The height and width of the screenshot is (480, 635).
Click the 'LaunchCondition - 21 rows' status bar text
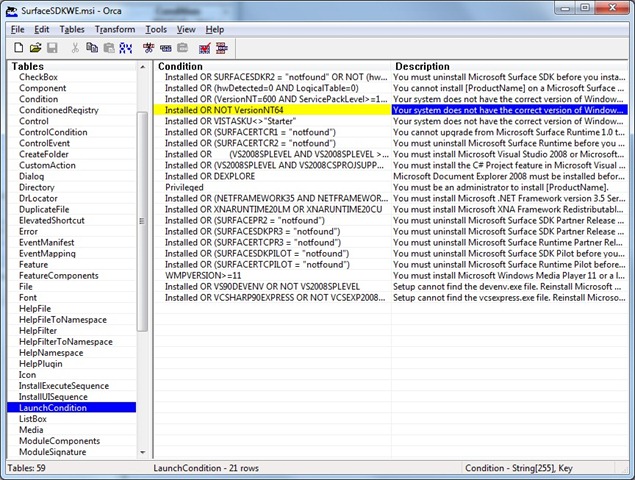[x=206, y=468]
